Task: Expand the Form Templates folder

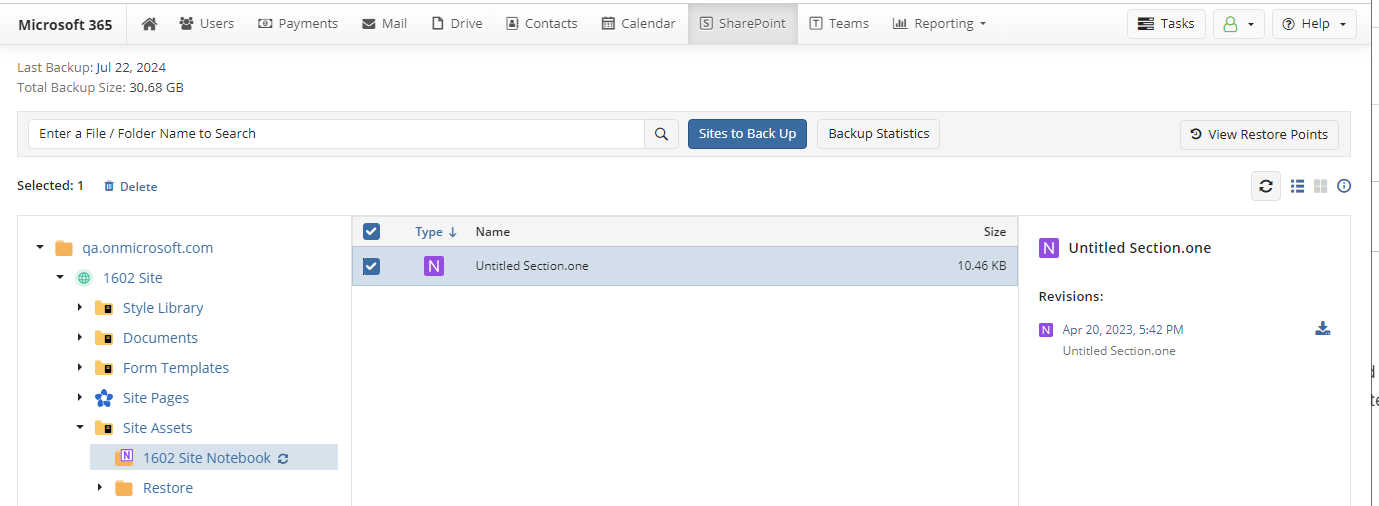Action: click(80, 367)
